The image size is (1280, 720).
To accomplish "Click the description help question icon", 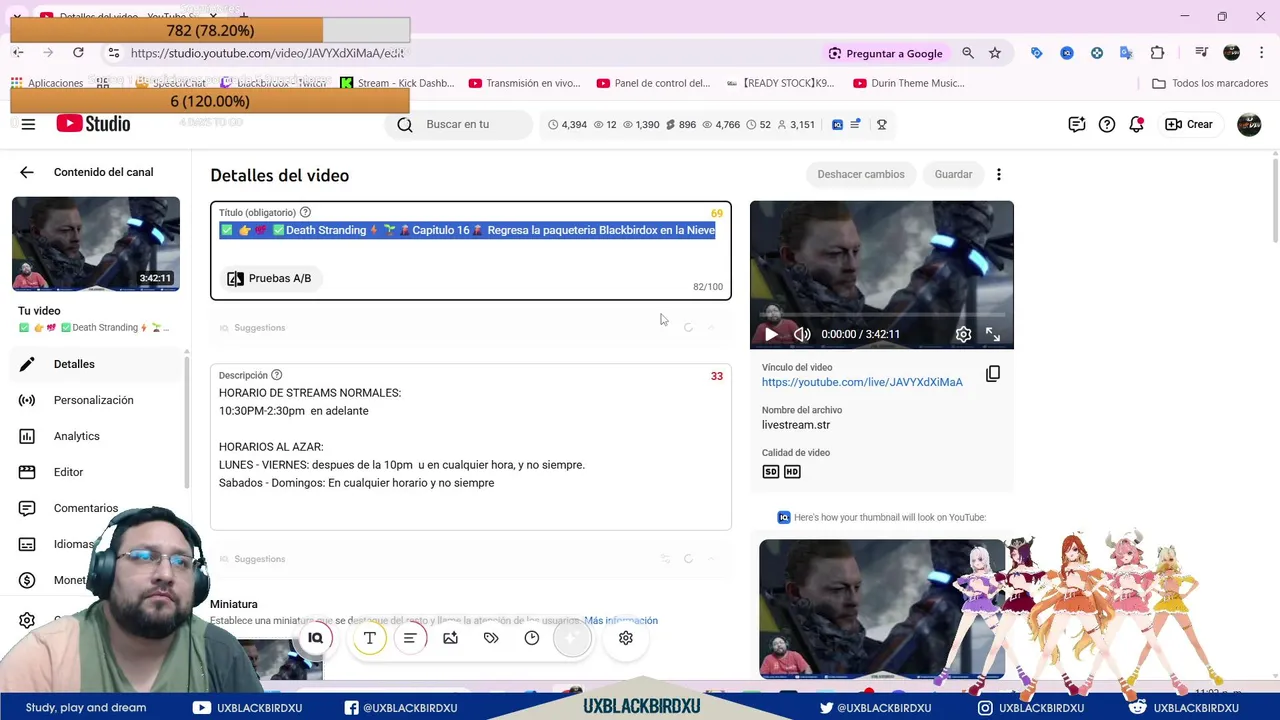I will coord(277,375).
